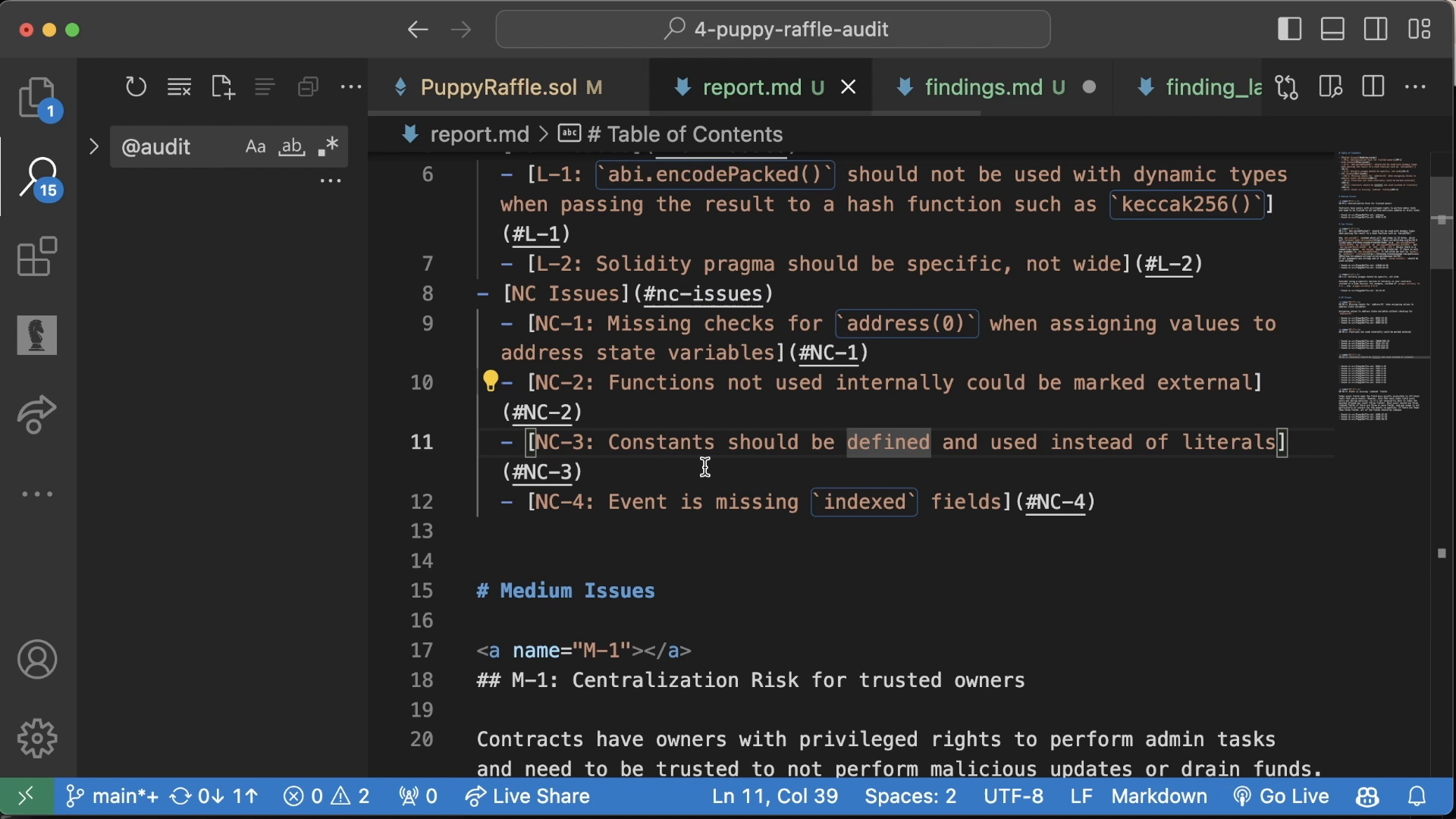Go to line via Ln 11, Col 39
Image resolution: width=1456 pixels, height=819 pixels.
(775, 796)
